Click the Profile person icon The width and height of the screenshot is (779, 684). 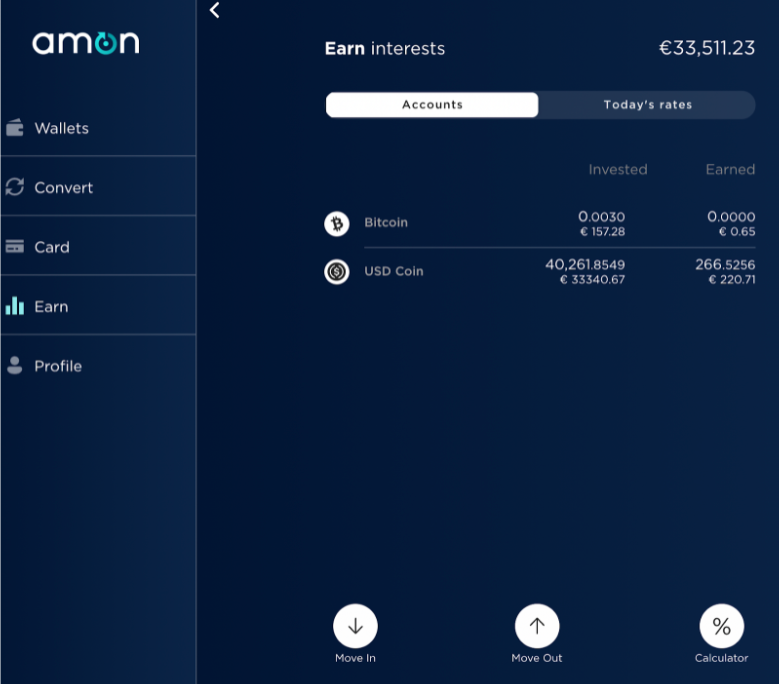point(14,365)
